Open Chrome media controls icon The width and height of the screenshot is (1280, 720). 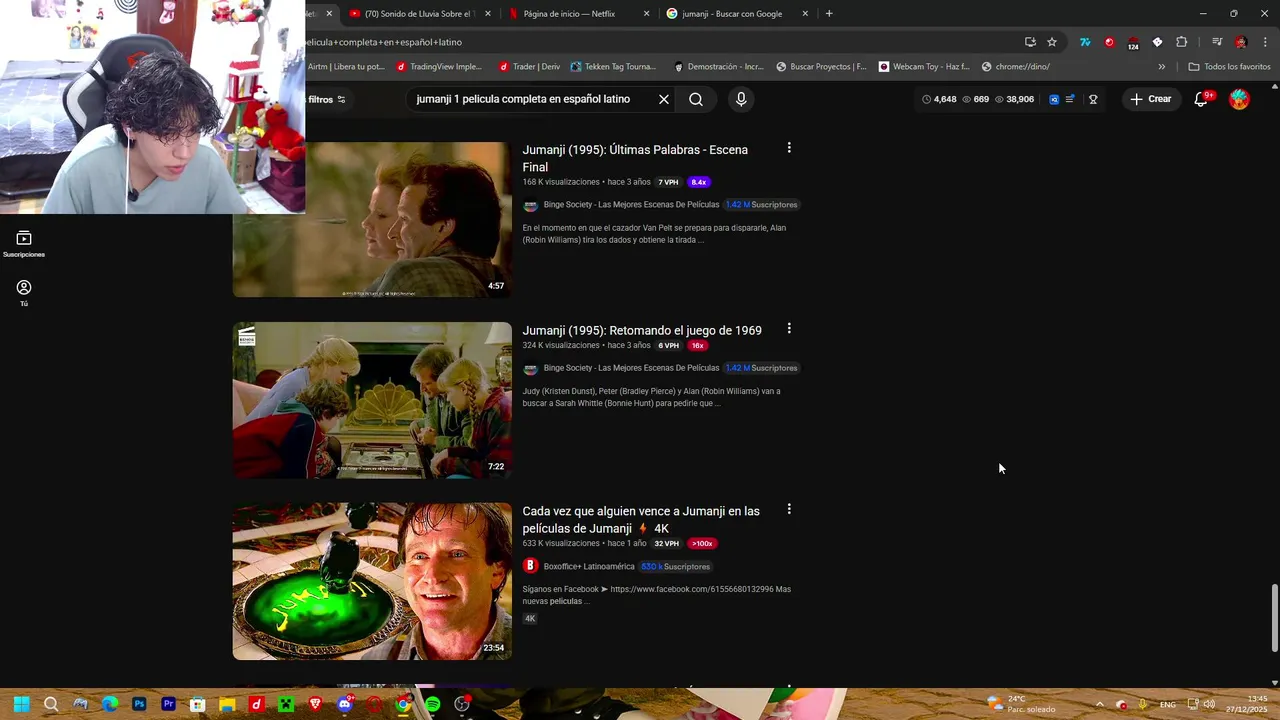[1216, 42]
